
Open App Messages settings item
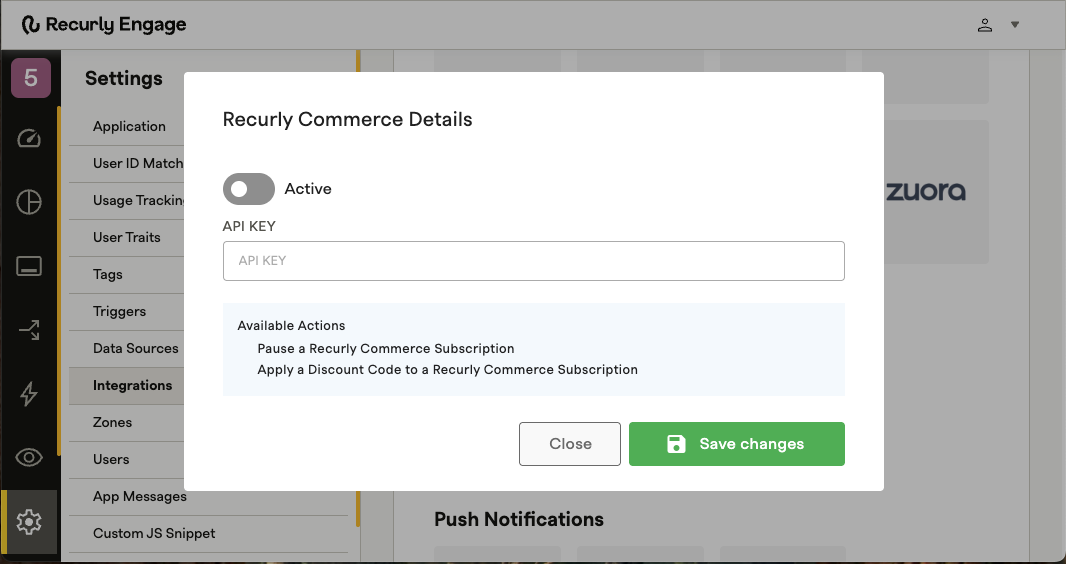139,497
